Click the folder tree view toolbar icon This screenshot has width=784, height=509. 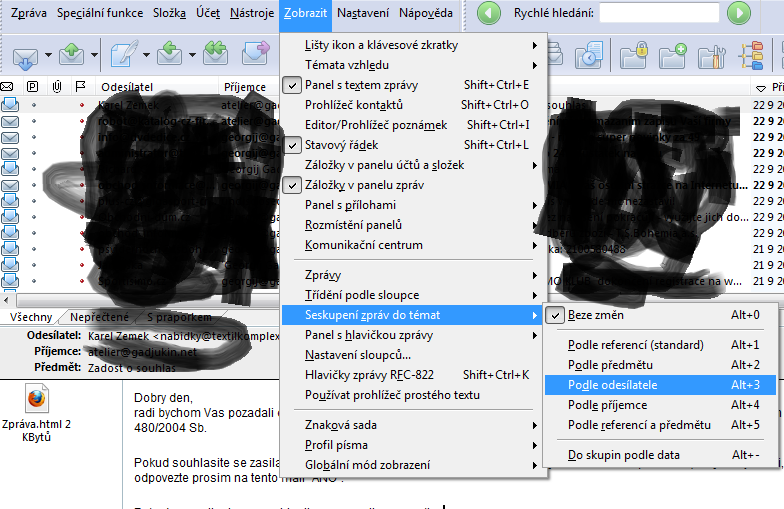(750, 56)
